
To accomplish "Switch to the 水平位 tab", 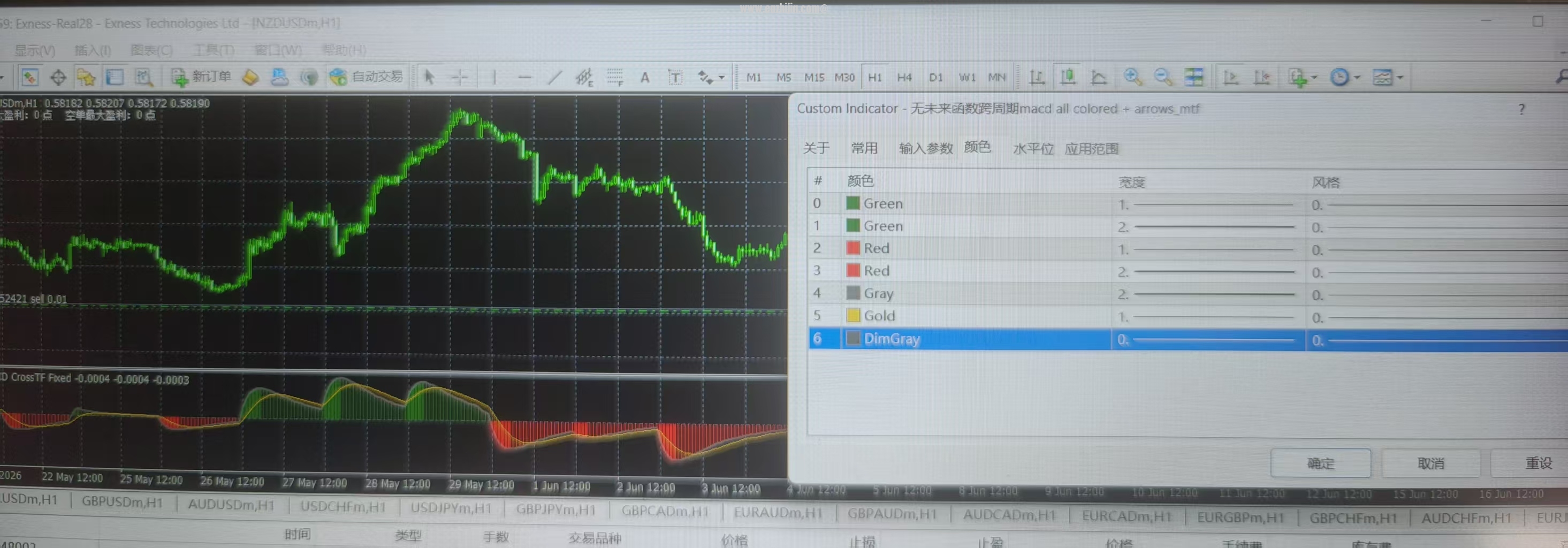I will coord(1033,149).
